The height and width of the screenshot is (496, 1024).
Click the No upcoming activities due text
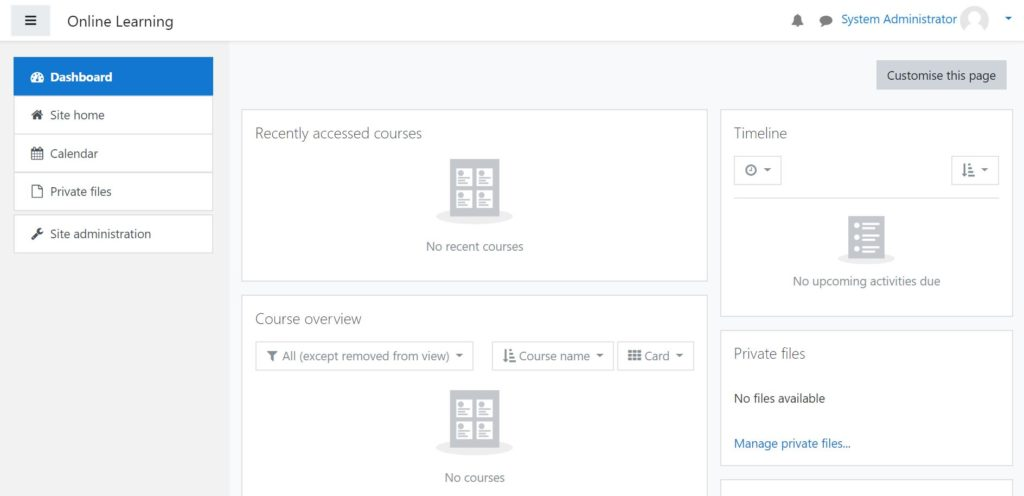click(867, 281)
